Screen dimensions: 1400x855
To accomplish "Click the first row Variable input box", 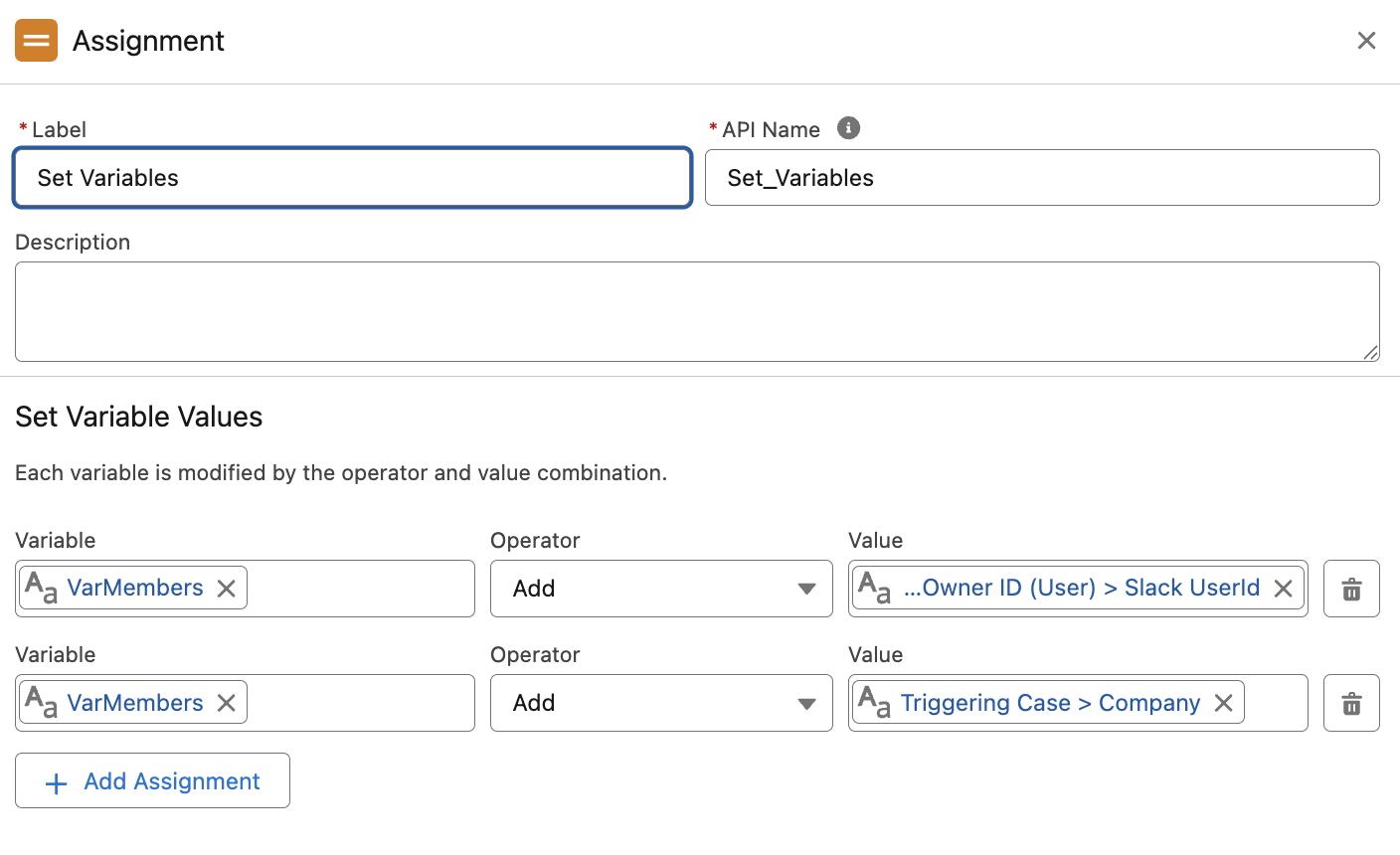I will point(358,589).
